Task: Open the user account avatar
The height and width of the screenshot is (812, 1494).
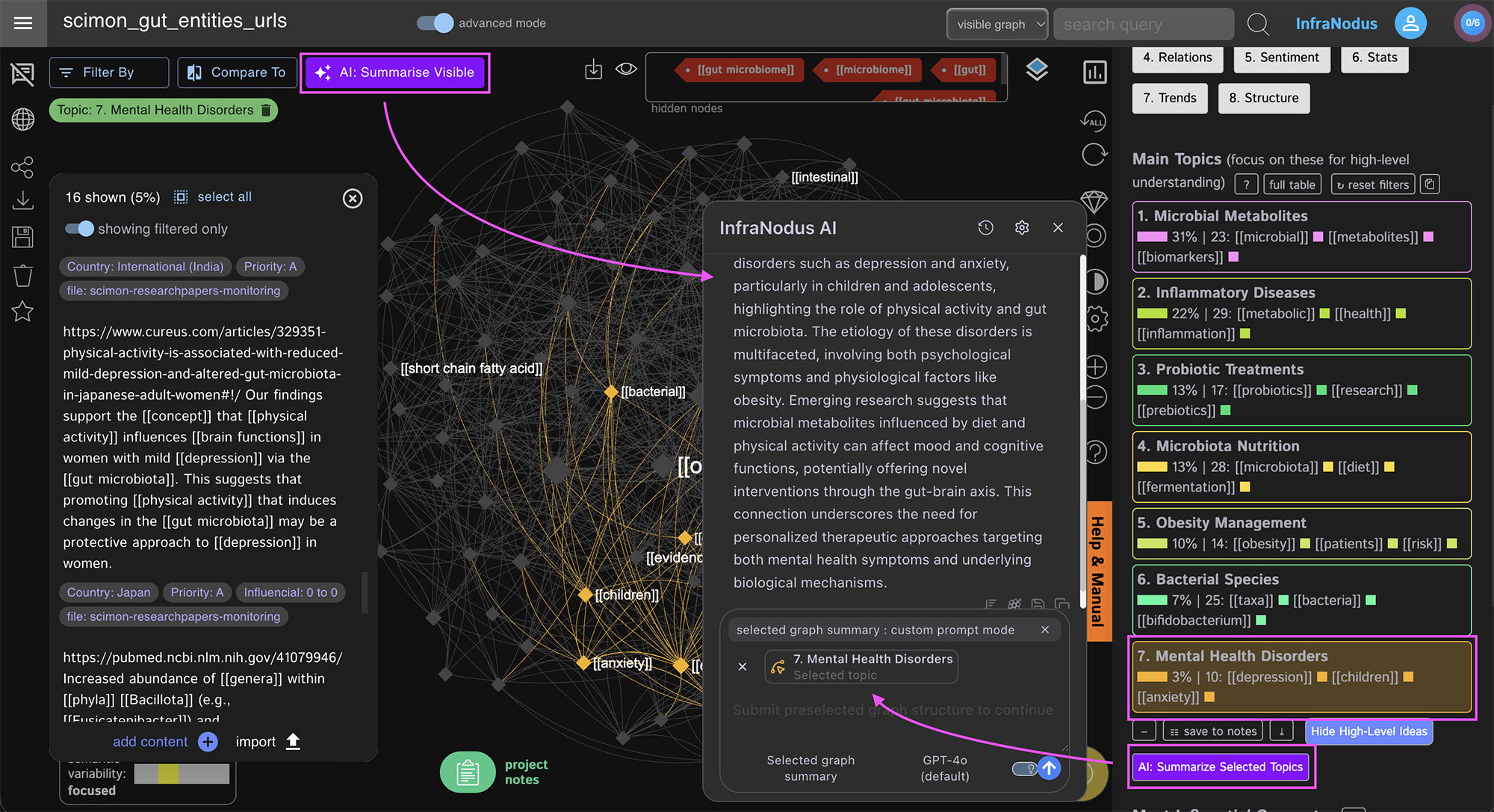Action: [1410, 23]
